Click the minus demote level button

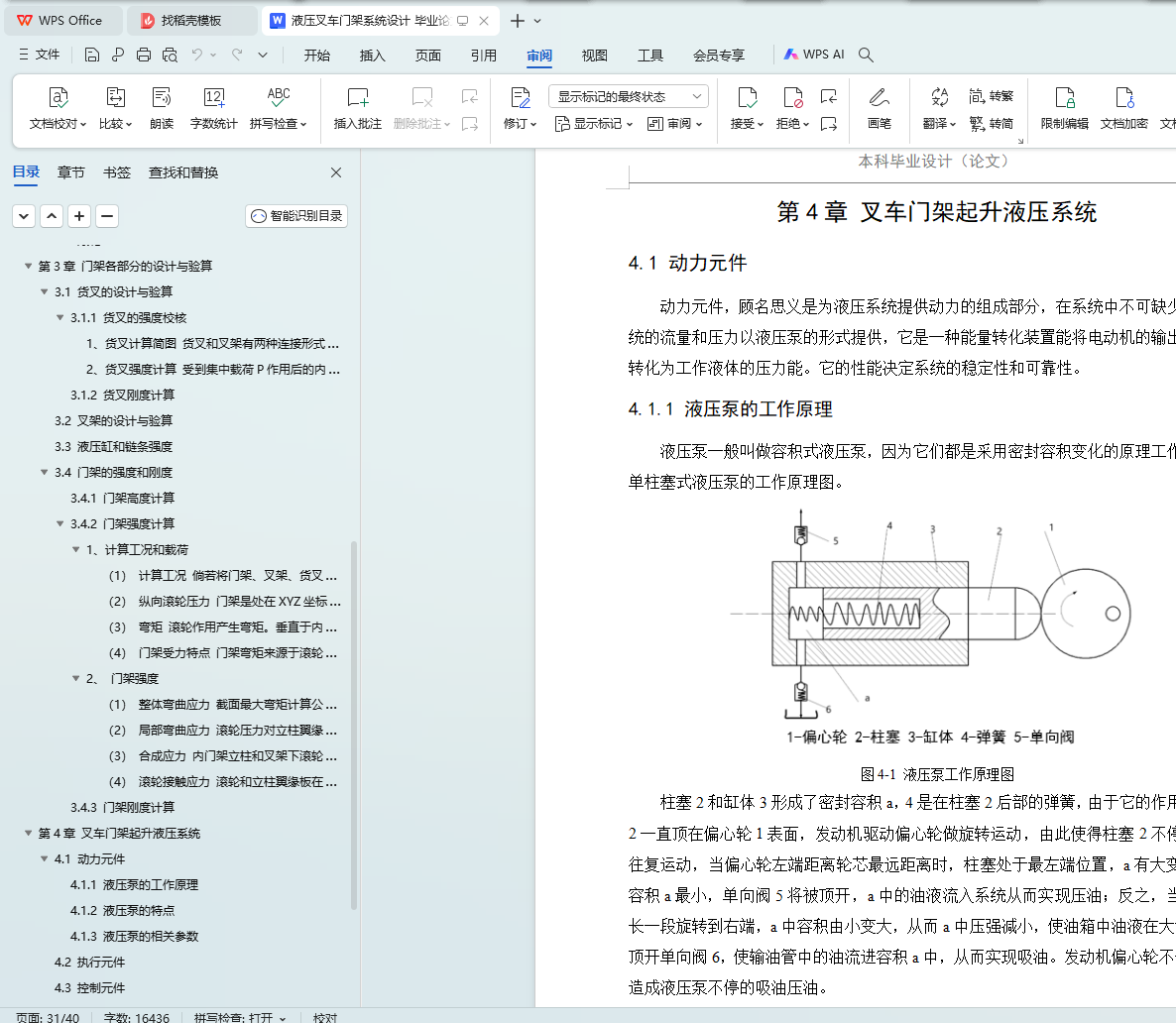point(107,216)
